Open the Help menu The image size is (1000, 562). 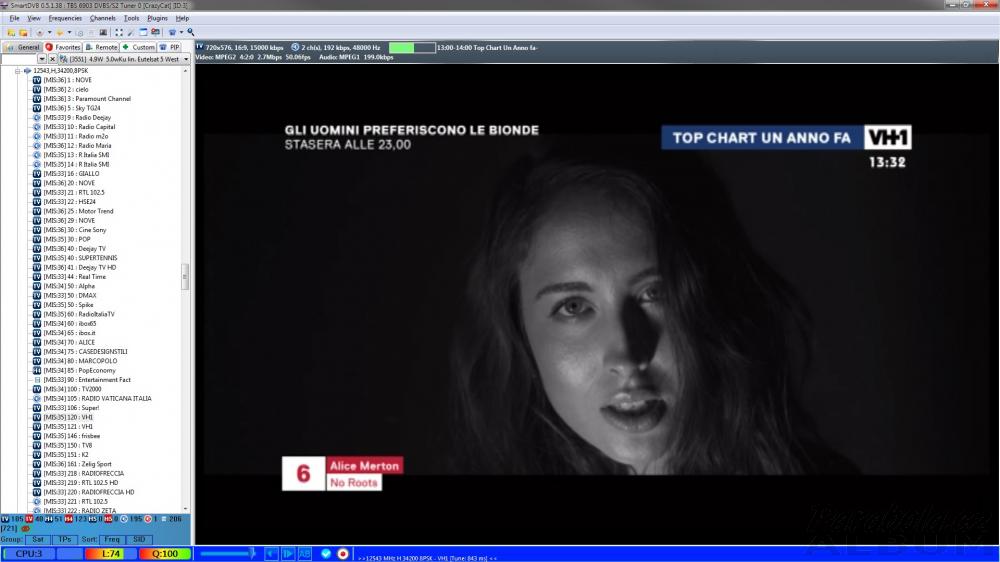pos(182,18)
